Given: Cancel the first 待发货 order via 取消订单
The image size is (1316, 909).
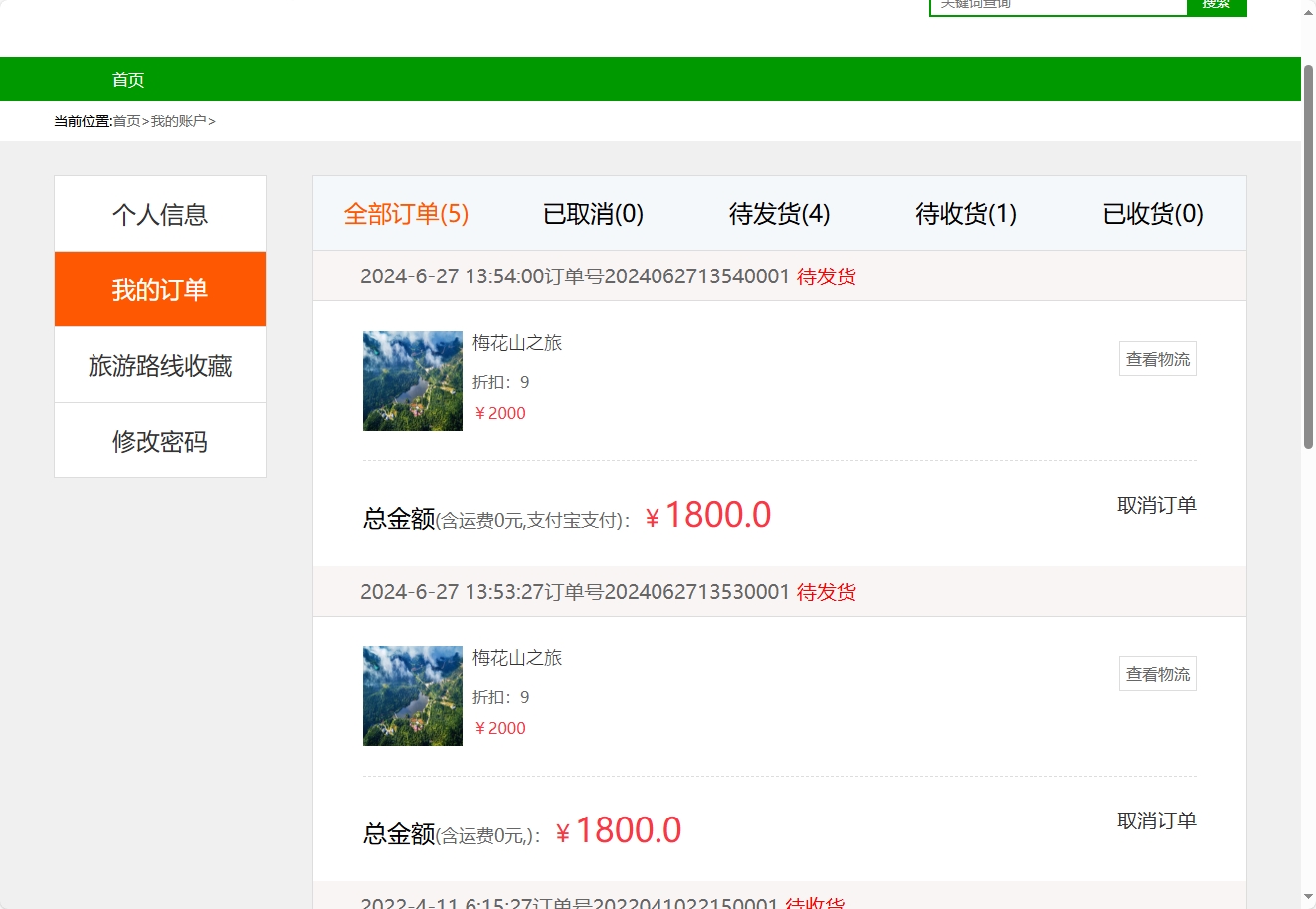Looking at the screenshot, I should pos(1158,505).
